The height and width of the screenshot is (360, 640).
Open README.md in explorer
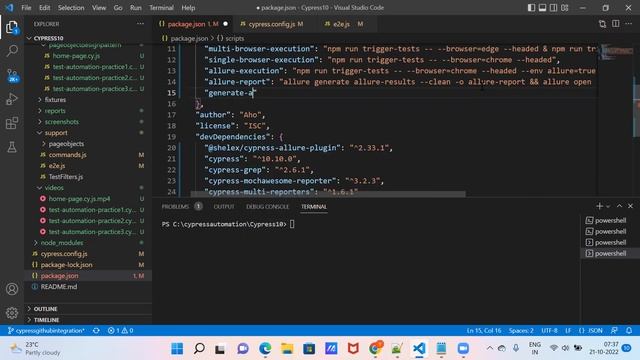pyautogui.click(x=59, y=287)
